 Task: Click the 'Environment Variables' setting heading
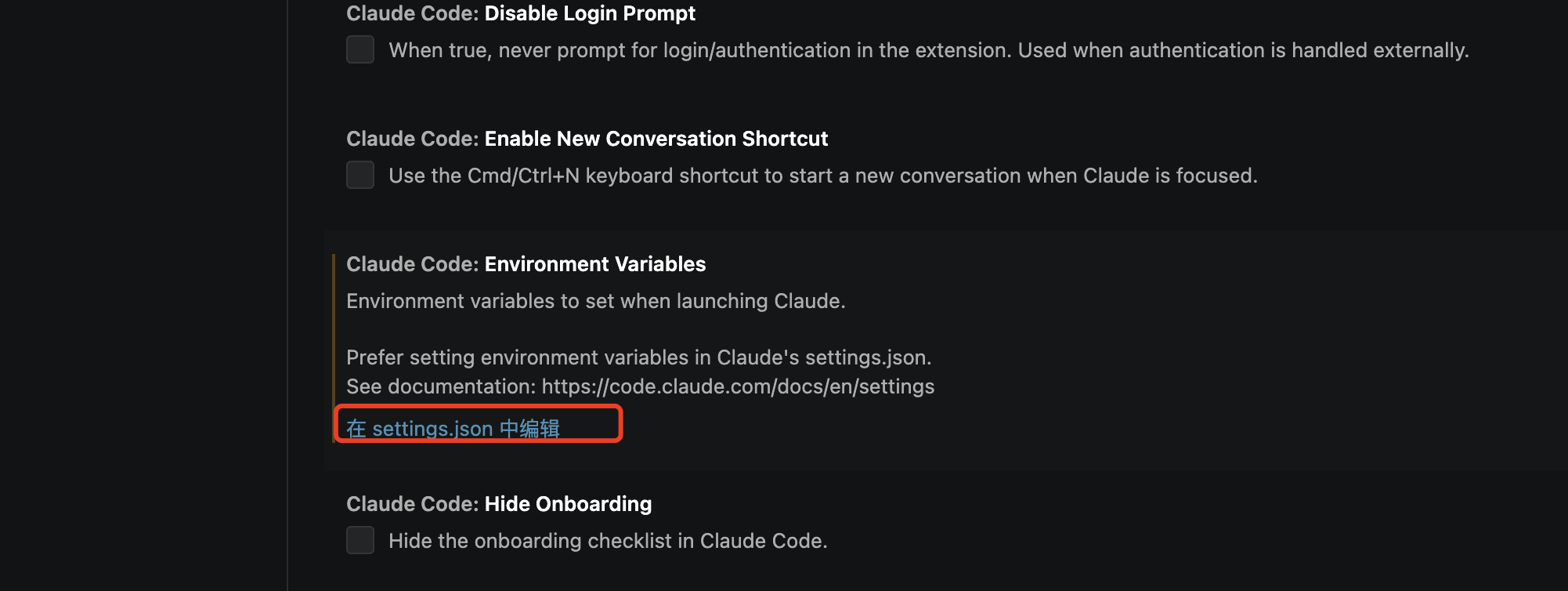594,264
